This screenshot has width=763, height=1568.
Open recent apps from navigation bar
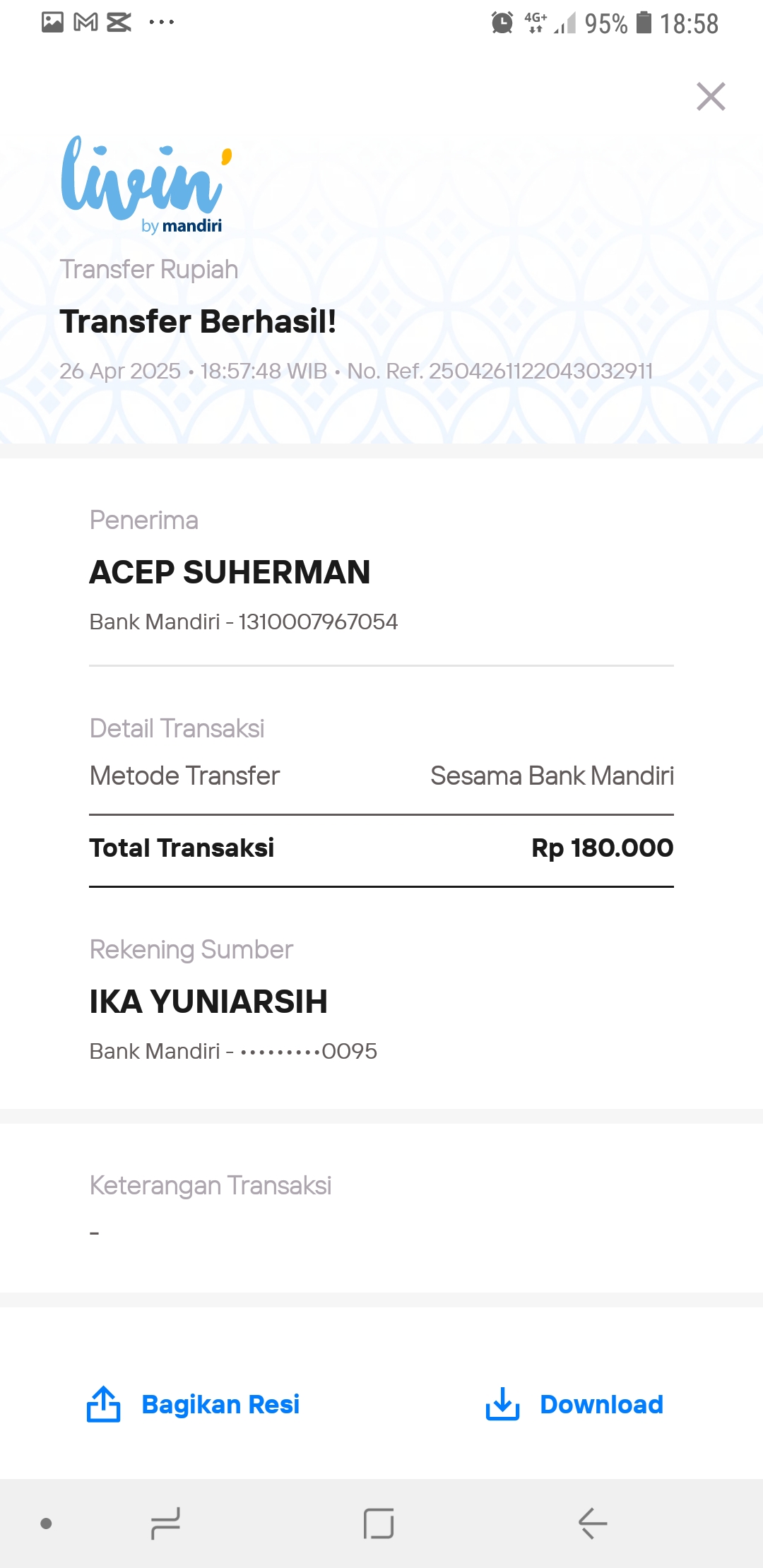tap(166, 1524)
